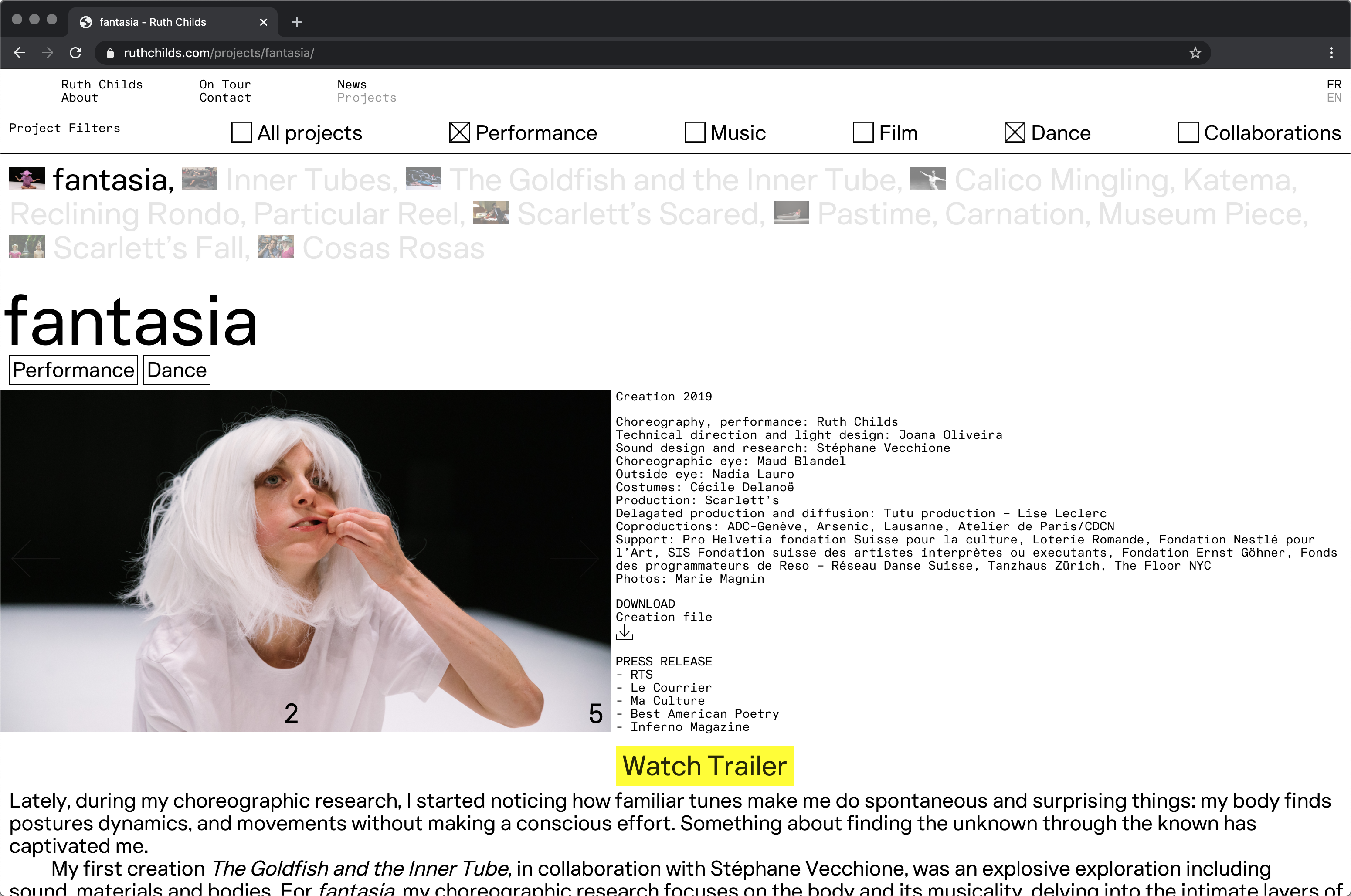Click the browser back arrow
Image resolution: width=1351 pixels, height=896 pixels.
(20, 53)
